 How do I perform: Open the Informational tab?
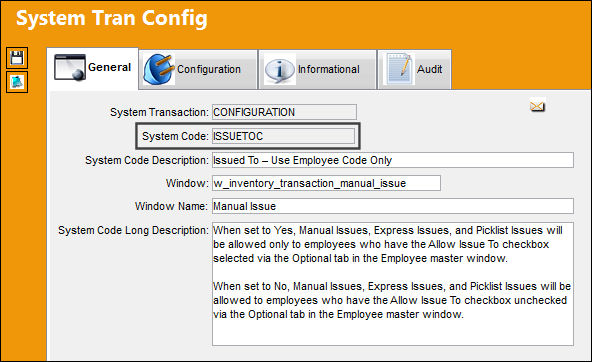[318, 69]
